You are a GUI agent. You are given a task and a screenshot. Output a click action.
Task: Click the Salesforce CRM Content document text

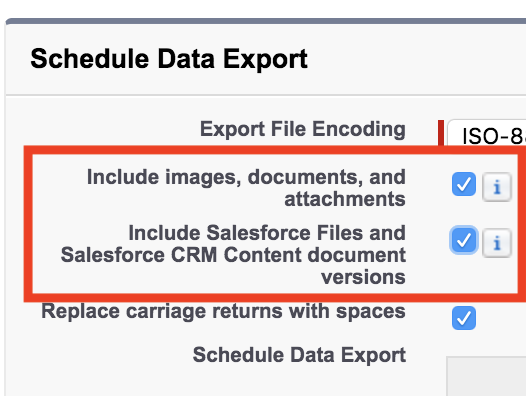tap(233, 255)
